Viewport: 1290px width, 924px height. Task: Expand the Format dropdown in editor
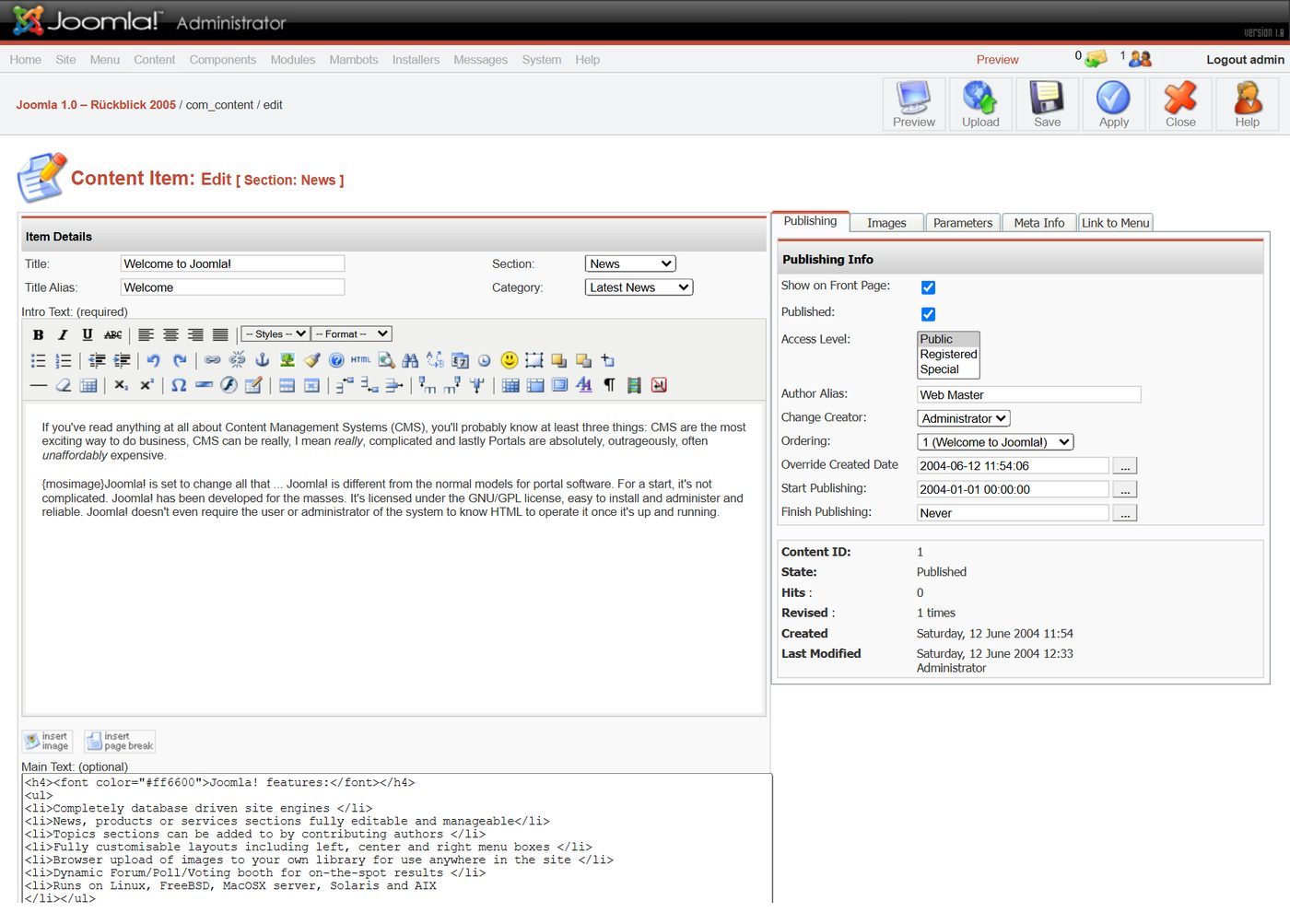pyautogui.click(x=351, y=334)
